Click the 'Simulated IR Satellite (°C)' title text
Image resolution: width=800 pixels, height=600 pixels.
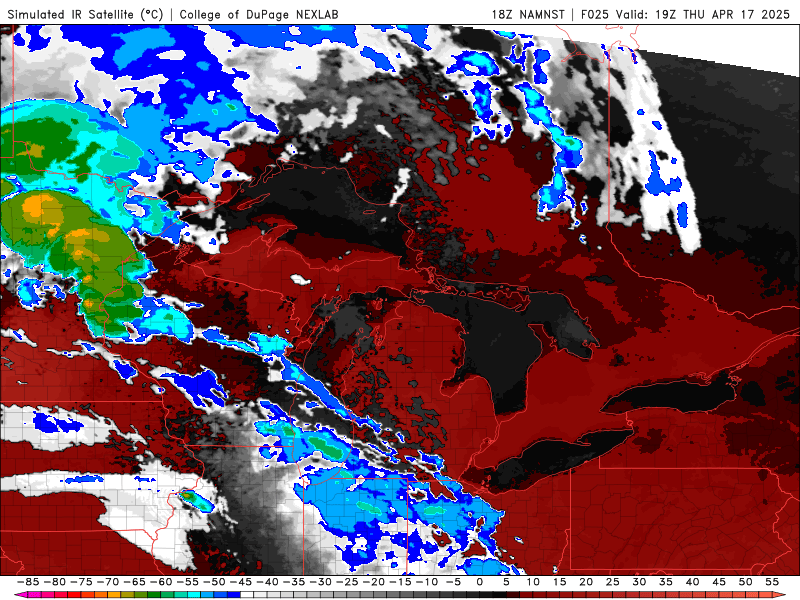[x=85, y=15]
